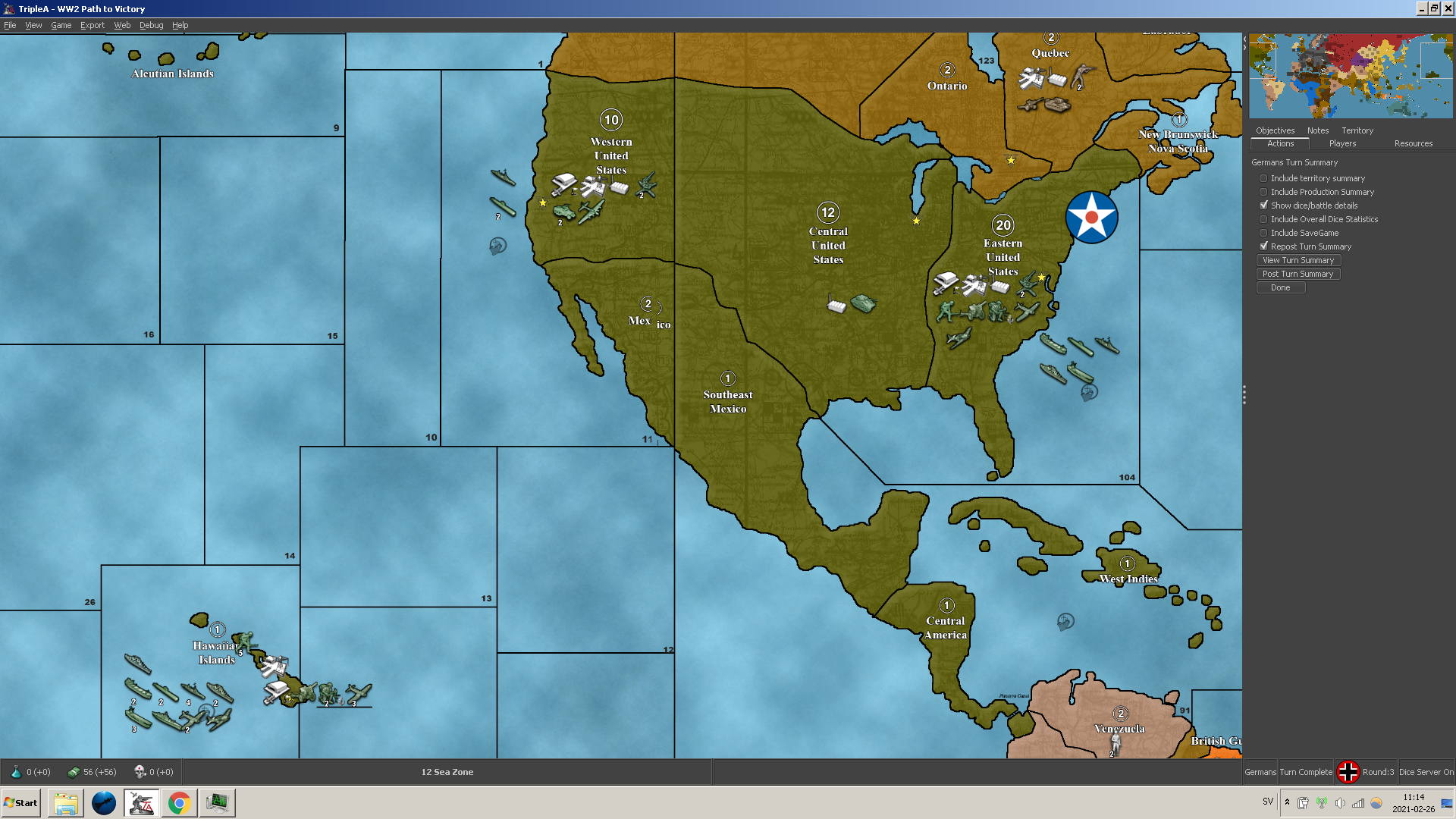Open the Windows Start menu
This screenshot has height=819, width=1456.
[21, 803]
